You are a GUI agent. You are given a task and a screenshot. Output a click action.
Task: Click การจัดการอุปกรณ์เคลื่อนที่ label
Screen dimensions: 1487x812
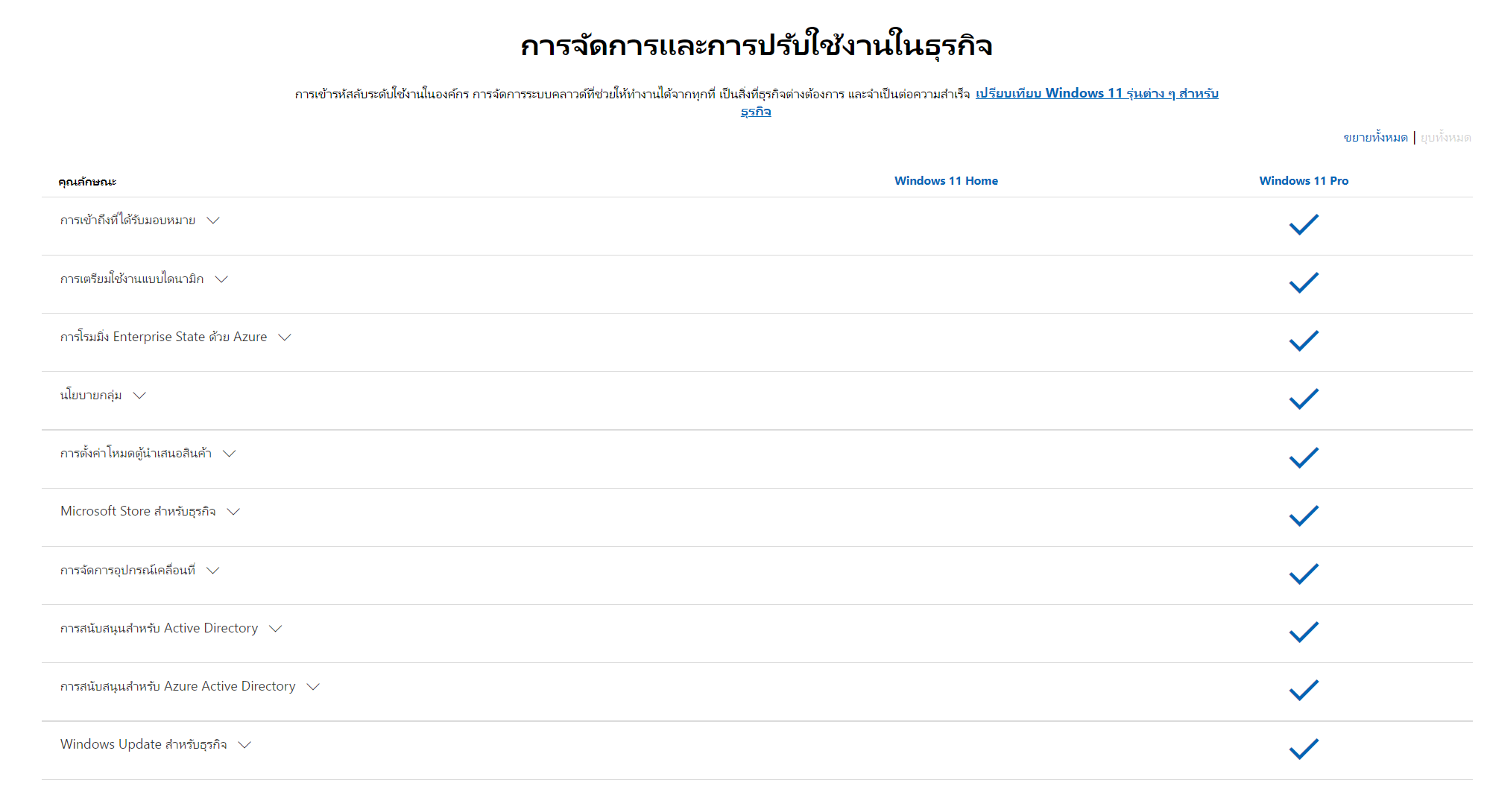click(x=127, y=571)
